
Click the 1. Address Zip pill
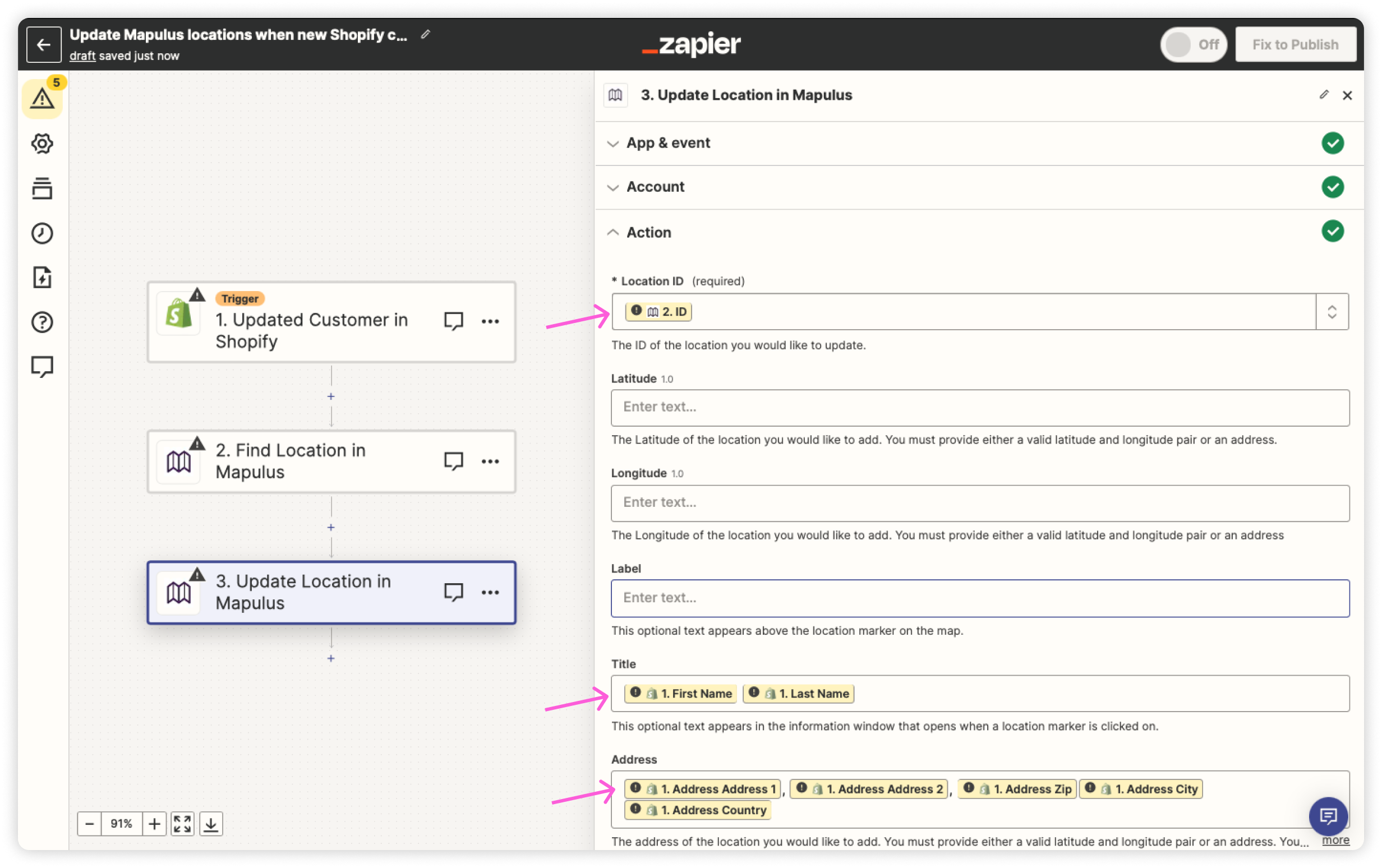point(1016,789)
